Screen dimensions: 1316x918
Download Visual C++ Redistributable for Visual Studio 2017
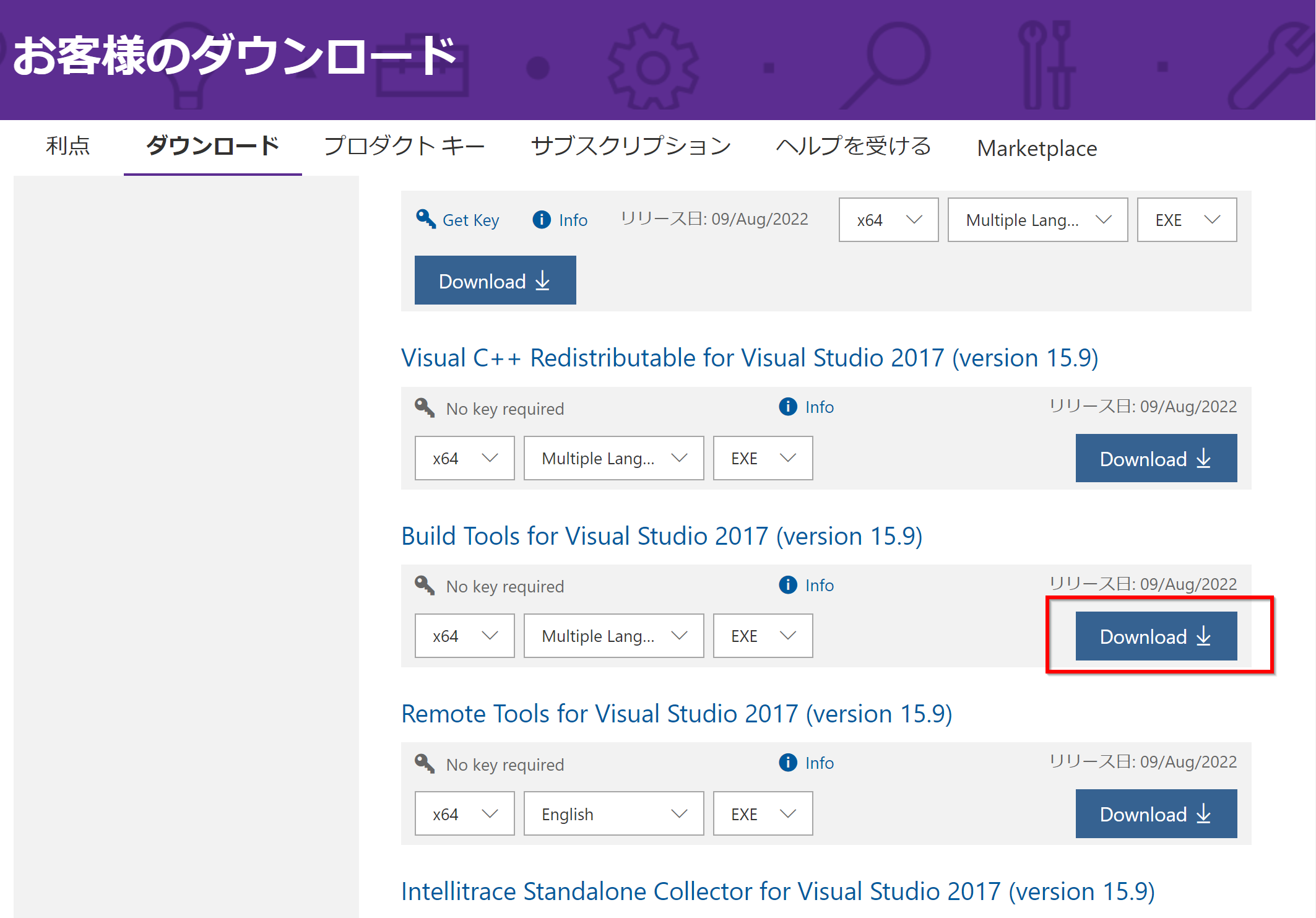1156,458
